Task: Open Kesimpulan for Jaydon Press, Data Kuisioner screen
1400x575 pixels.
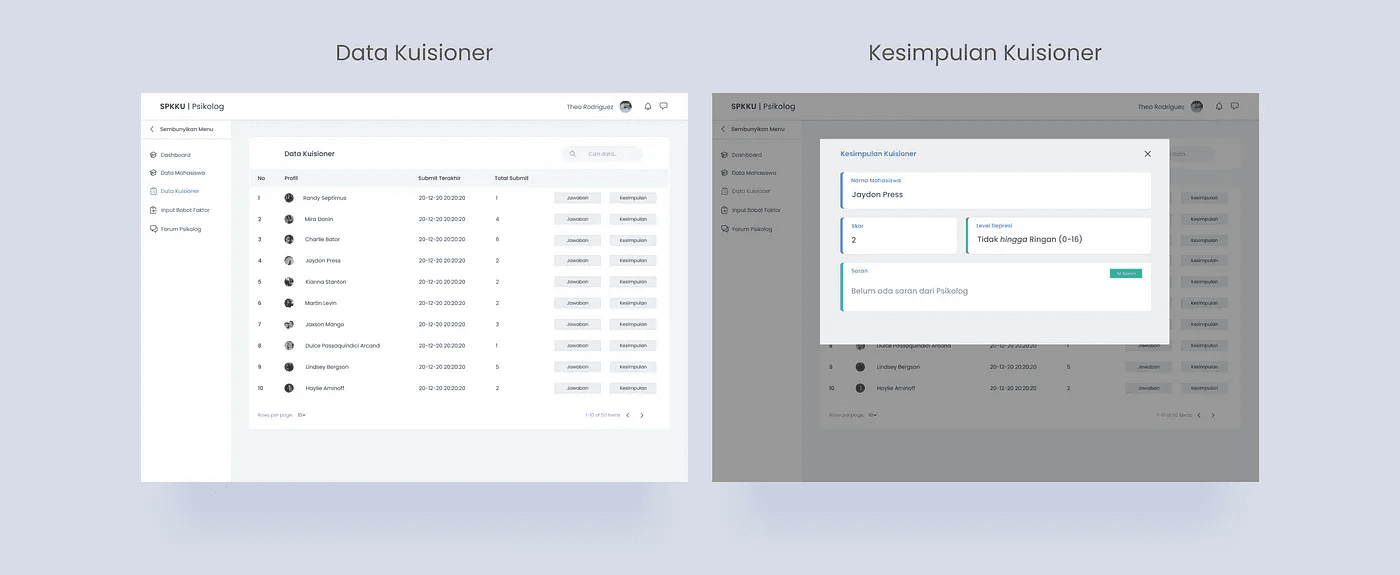Action: (633, 261)
